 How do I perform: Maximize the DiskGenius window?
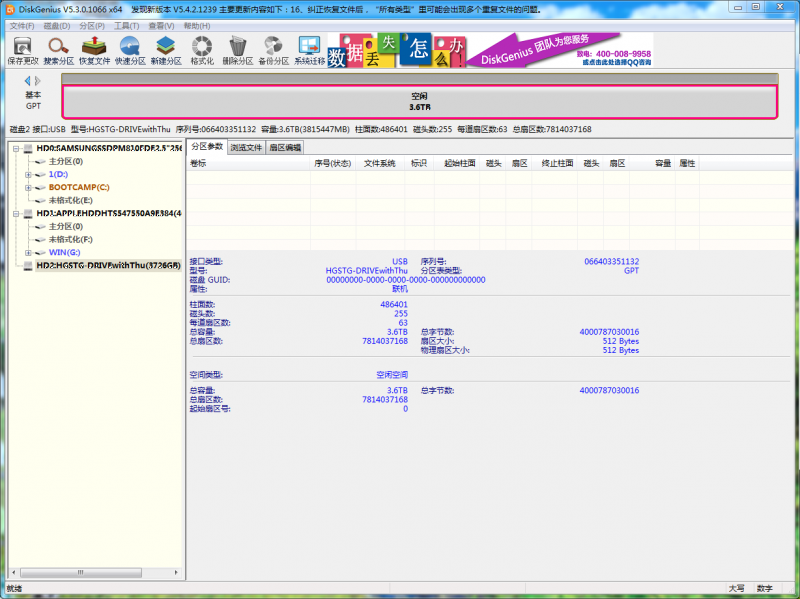tap(756, 7)
